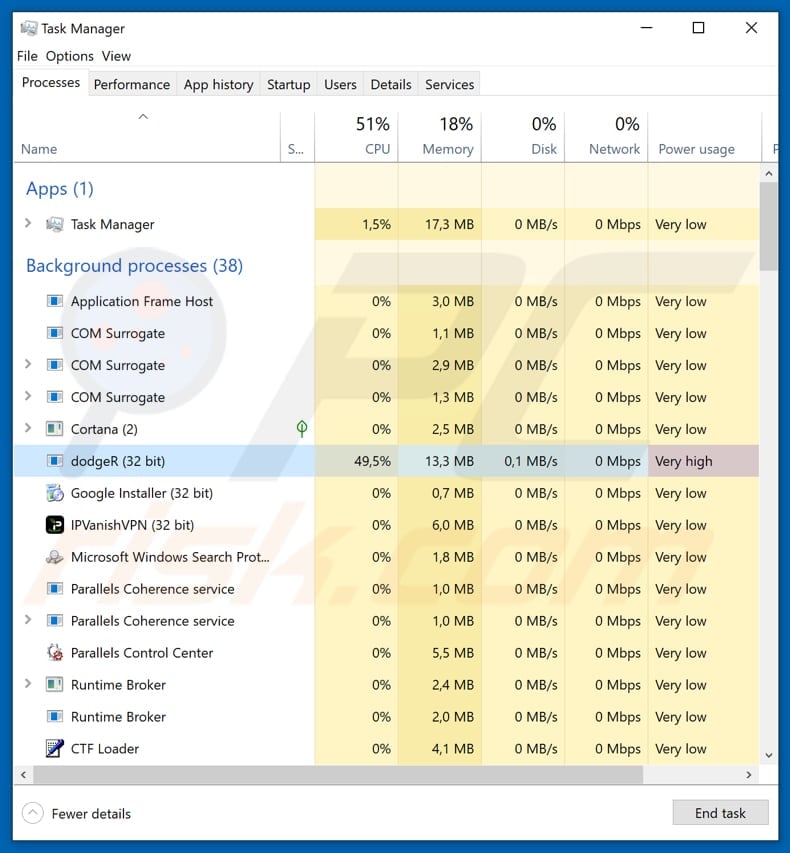This screenshot has height=853, width=790.
Task: Sort by the Memory column header
Action: click(x=440, y=137)
